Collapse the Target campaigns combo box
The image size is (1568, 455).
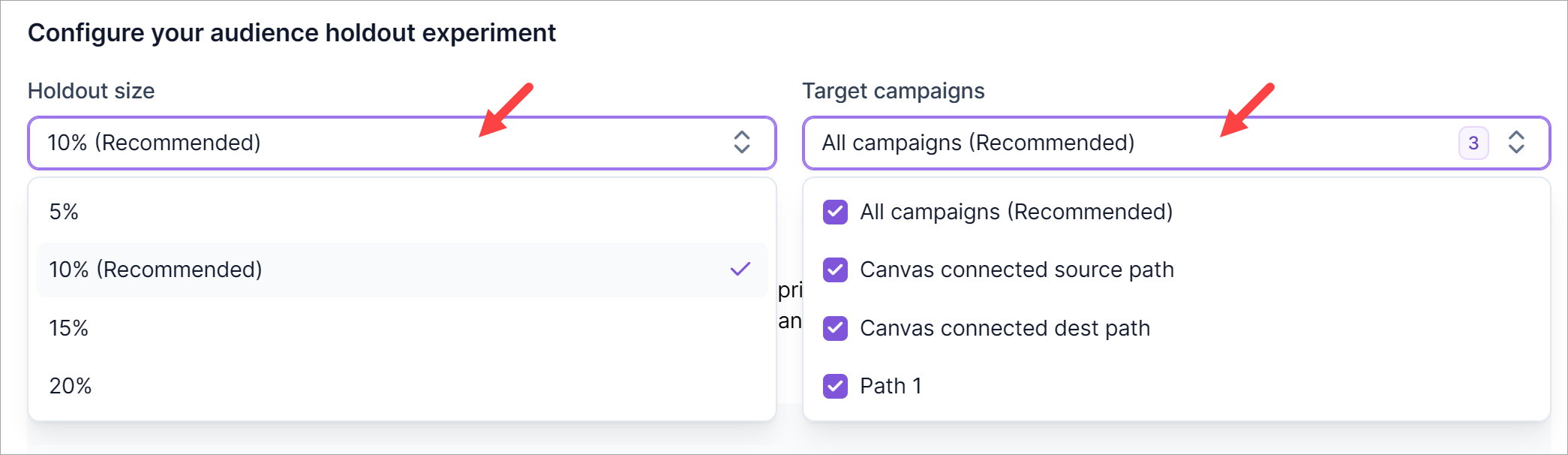click(x=1125, y=143)
